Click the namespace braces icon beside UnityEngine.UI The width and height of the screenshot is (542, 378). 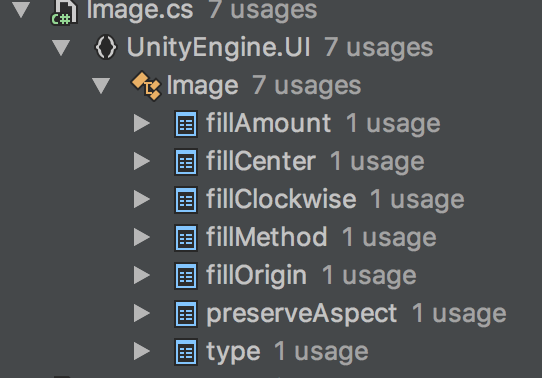106,47
